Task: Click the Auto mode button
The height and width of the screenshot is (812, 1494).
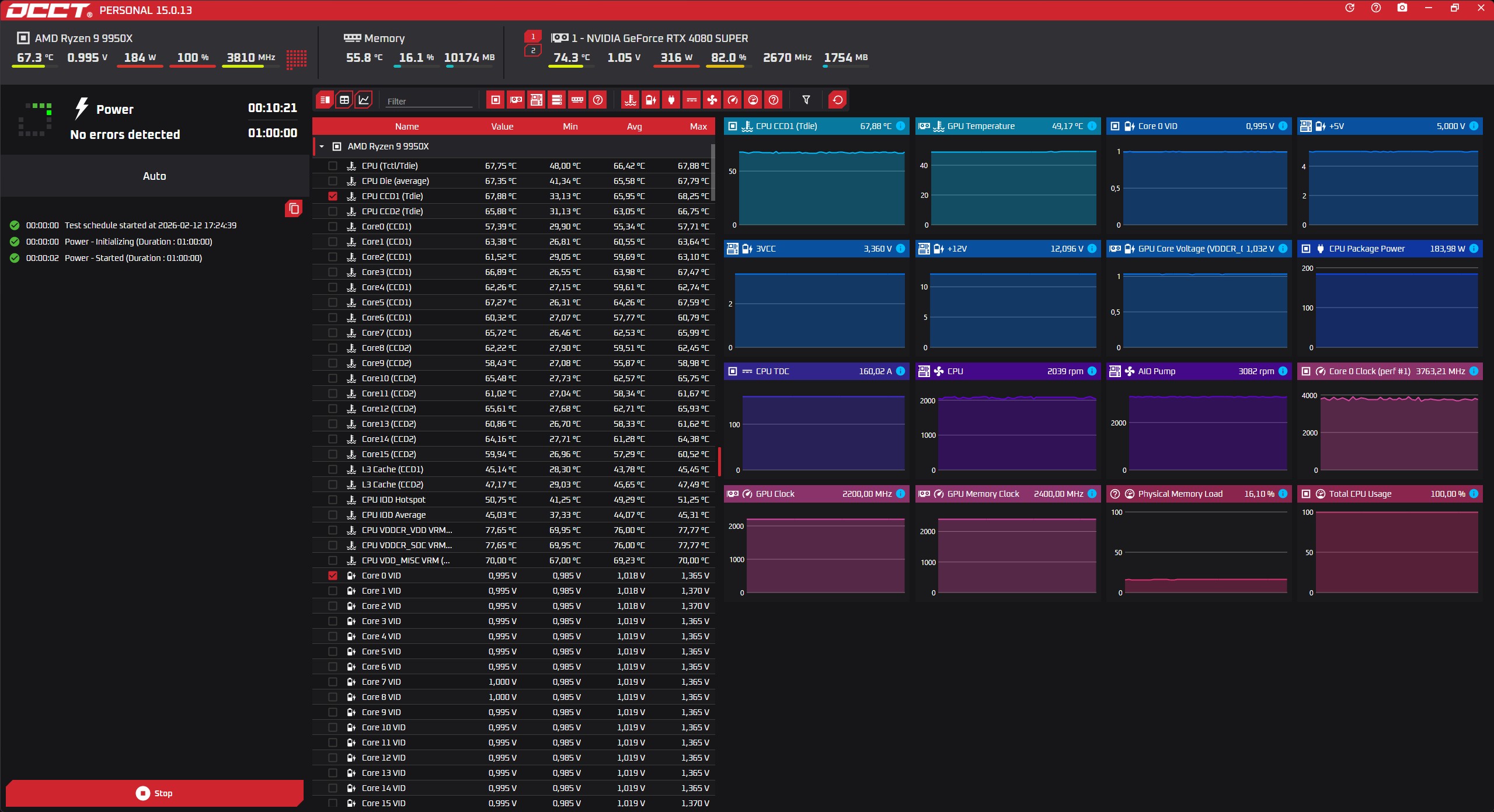Action: 154,176
